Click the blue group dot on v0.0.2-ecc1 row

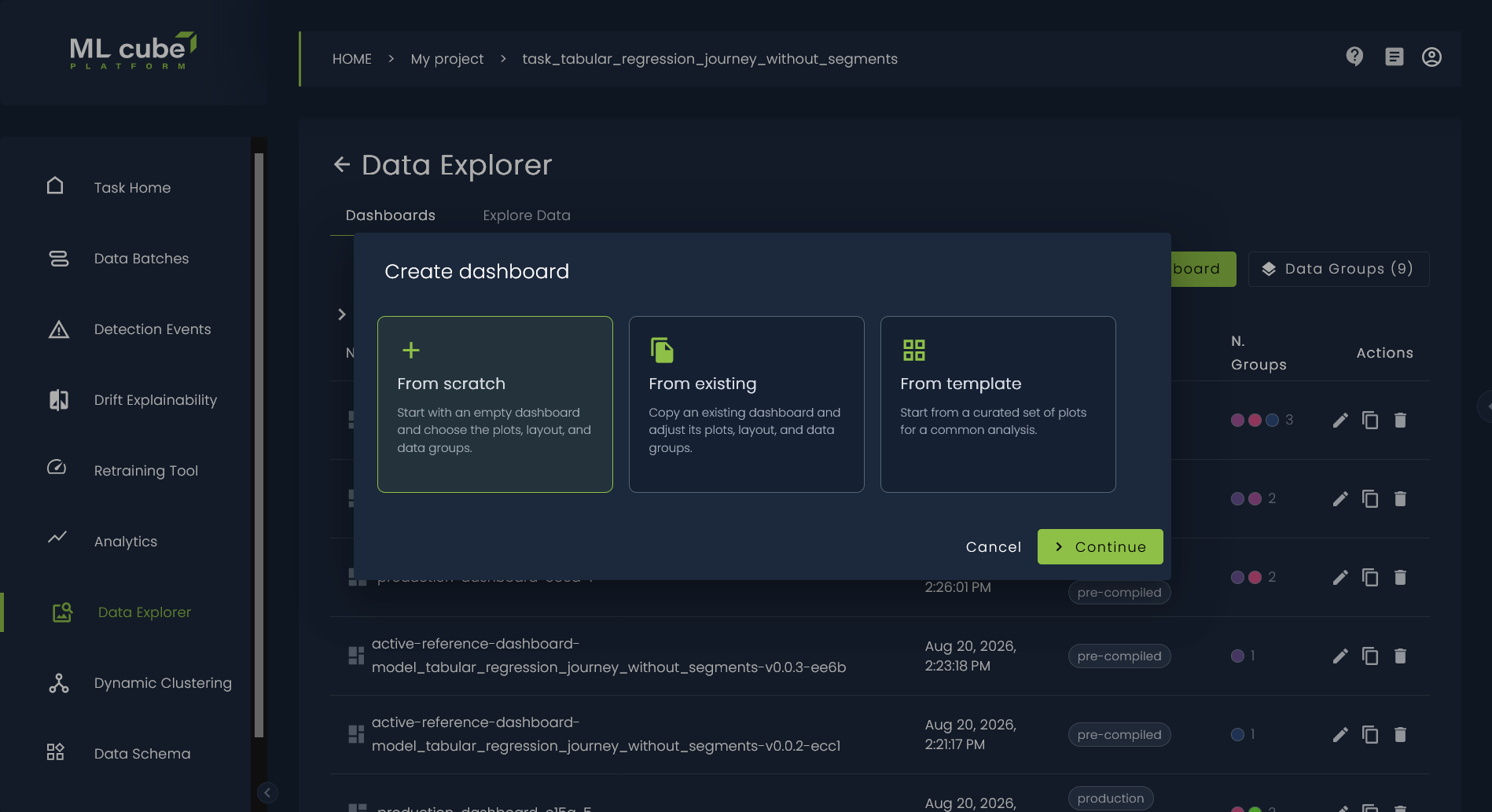[x=1237, y=735]
